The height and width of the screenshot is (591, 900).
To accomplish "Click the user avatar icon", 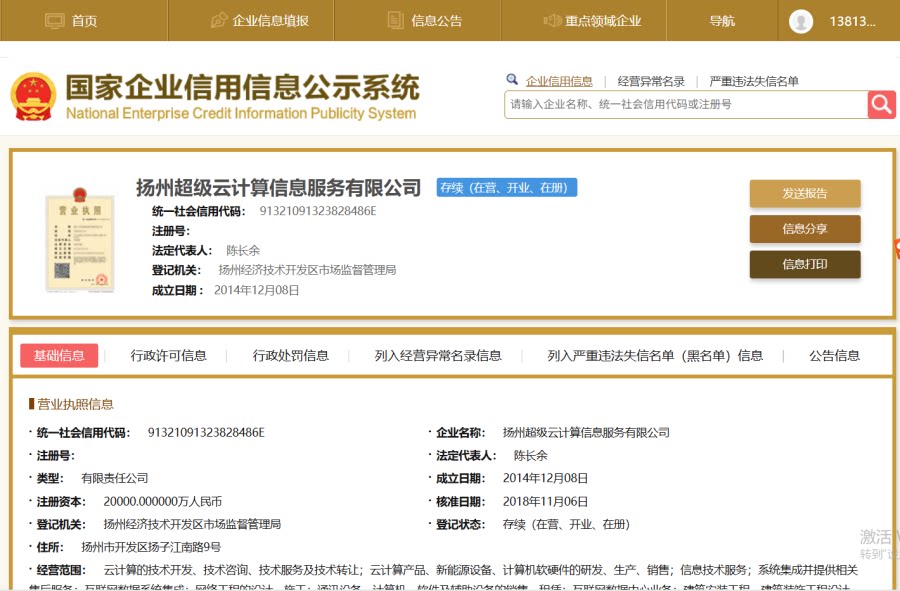I will coord(801,22).
